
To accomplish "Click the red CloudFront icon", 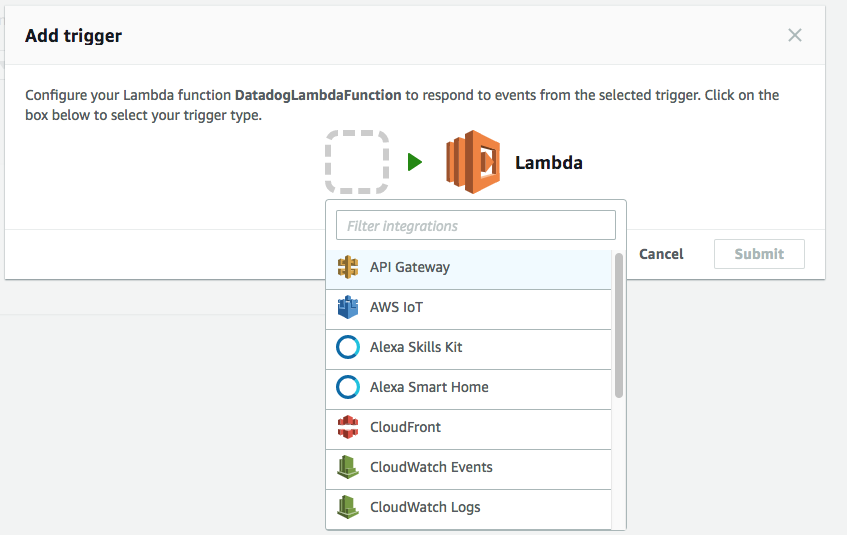I will 348,427.
